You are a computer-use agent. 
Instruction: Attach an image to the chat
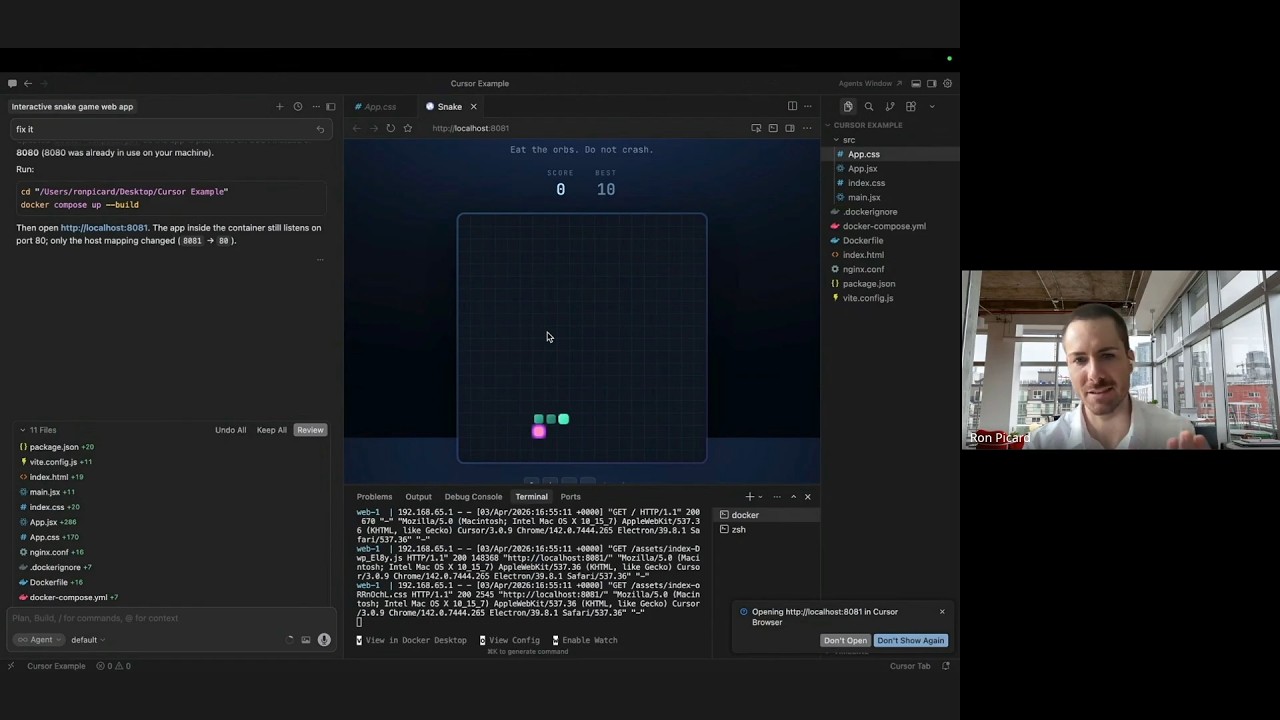pos(306,640)
